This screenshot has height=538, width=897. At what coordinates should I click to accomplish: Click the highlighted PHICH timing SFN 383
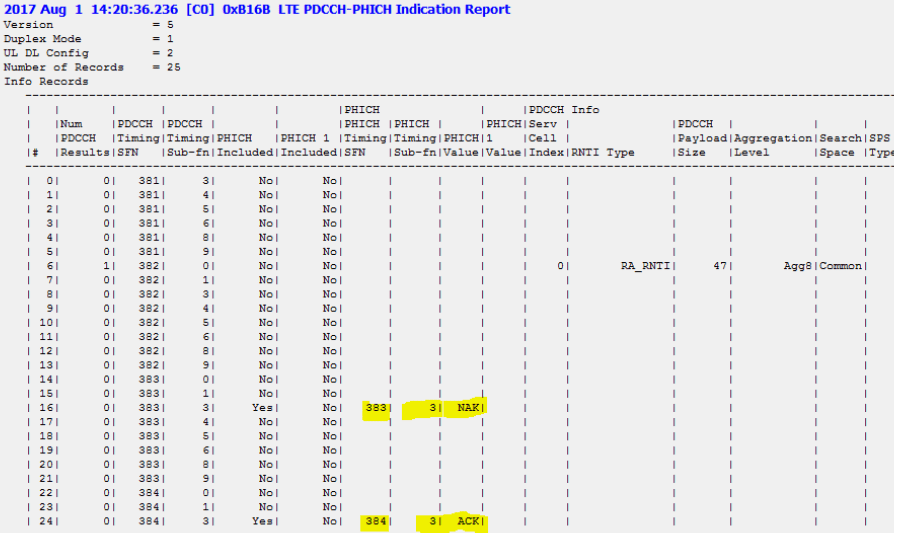tap(376, 407)
